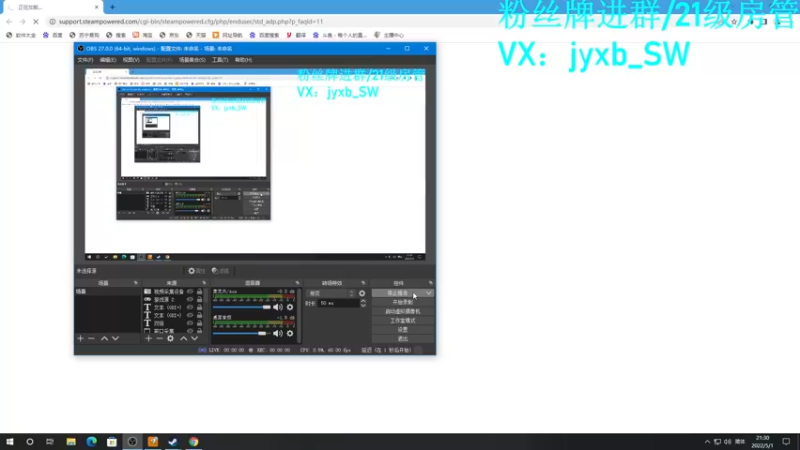The image size is (800, 450).
Task: Click the browser address bar URL
Action: 191,21
